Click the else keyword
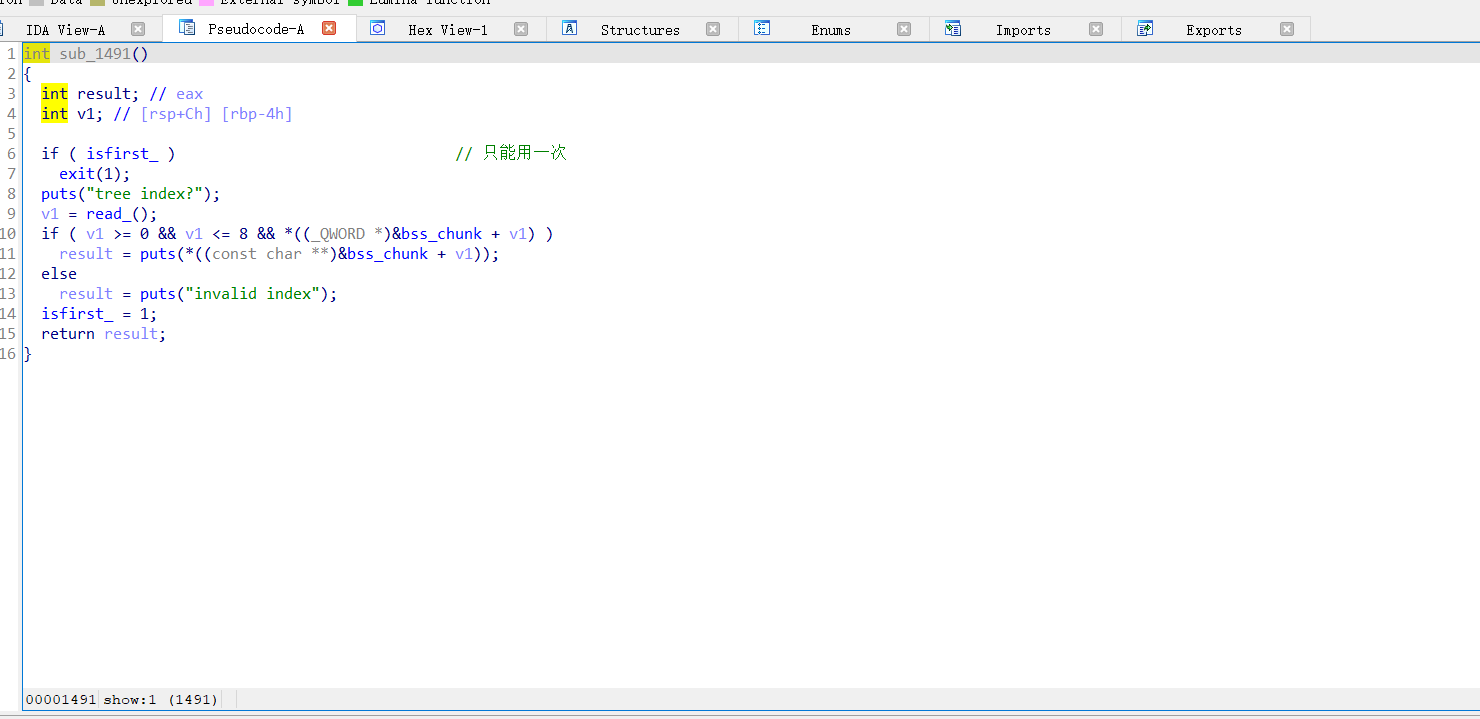 pos(59,274)
